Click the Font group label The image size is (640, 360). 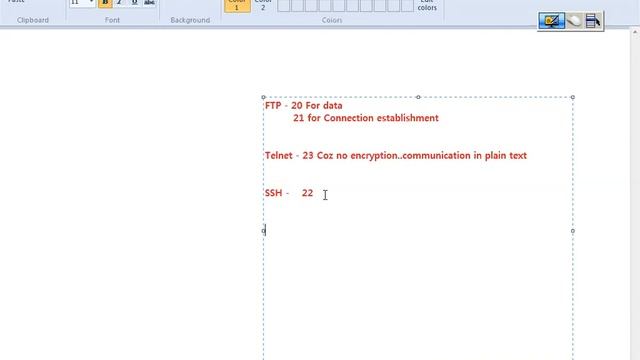tap(112, 20)
